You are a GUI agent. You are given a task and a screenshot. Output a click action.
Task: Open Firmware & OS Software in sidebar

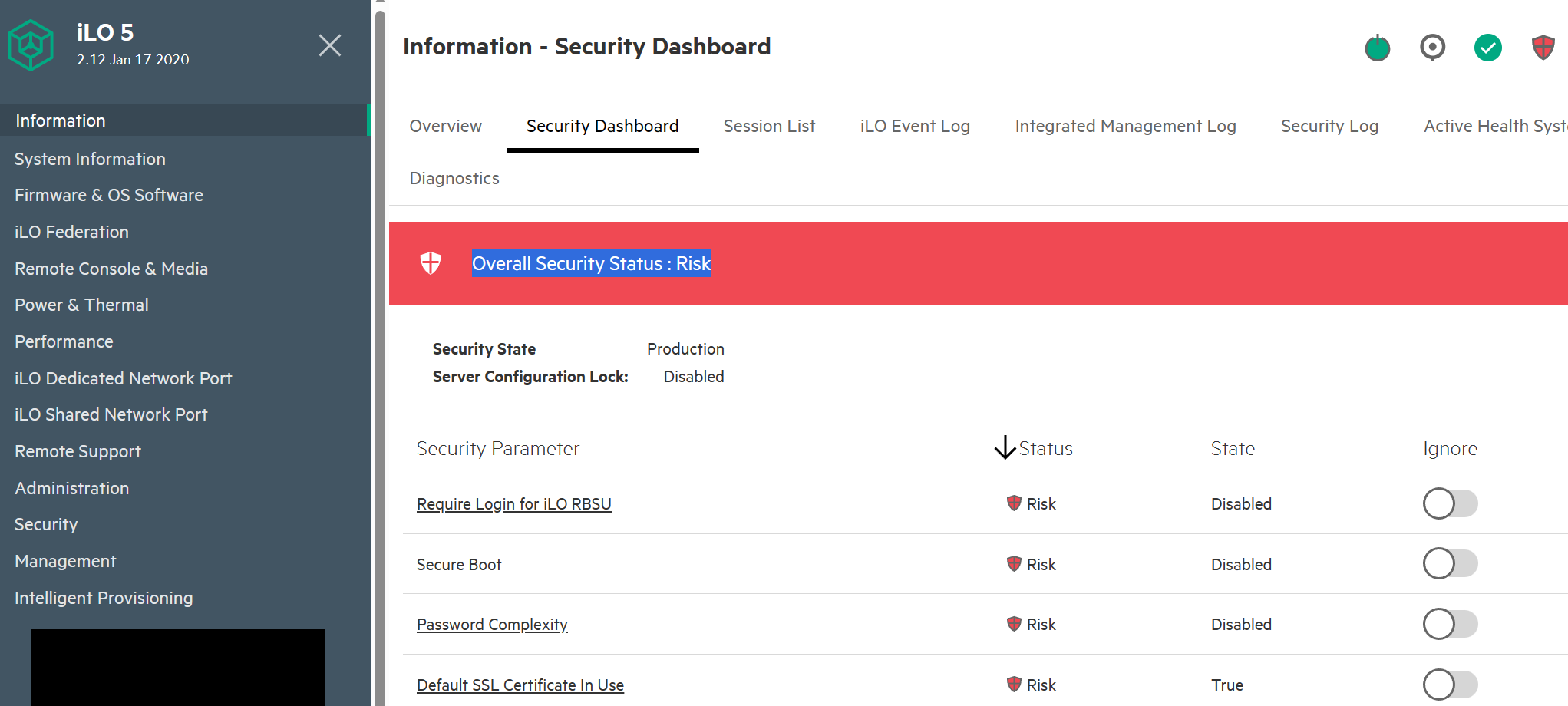109,195
